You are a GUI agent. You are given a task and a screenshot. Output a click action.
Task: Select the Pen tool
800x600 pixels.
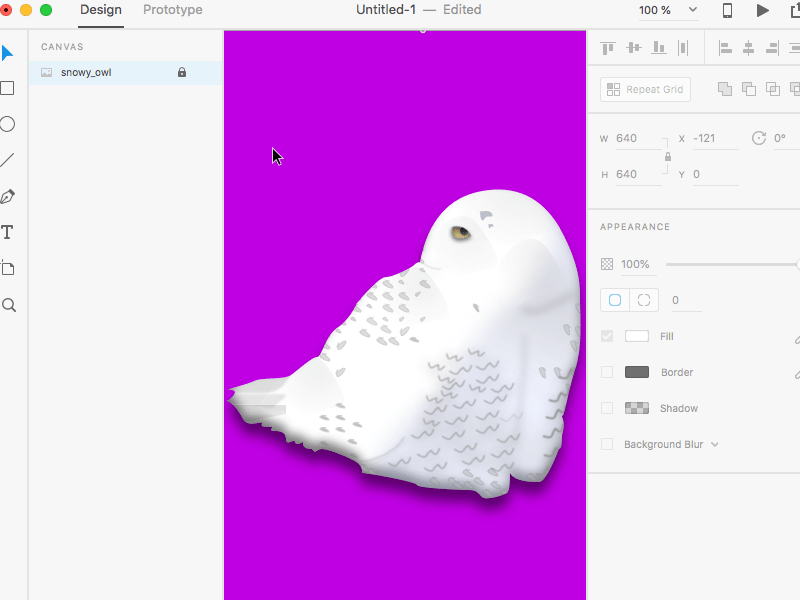8,196
